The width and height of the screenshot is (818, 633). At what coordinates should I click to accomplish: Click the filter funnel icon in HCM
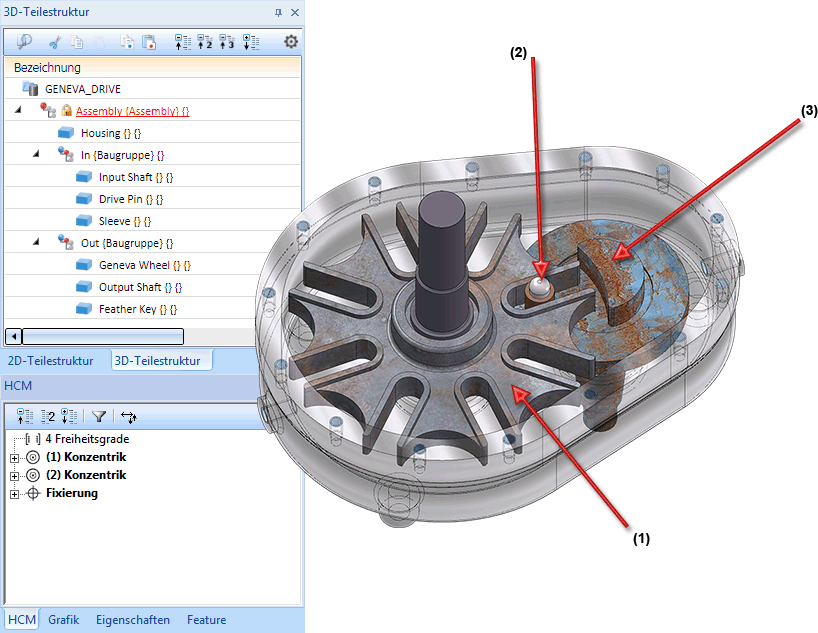pyautogui.click(x=99, y=416)
